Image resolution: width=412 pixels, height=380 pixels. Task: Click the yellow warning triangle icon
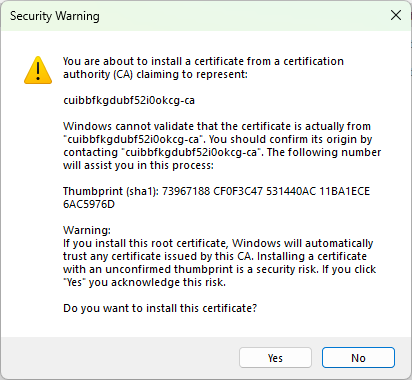click(38, 70)
